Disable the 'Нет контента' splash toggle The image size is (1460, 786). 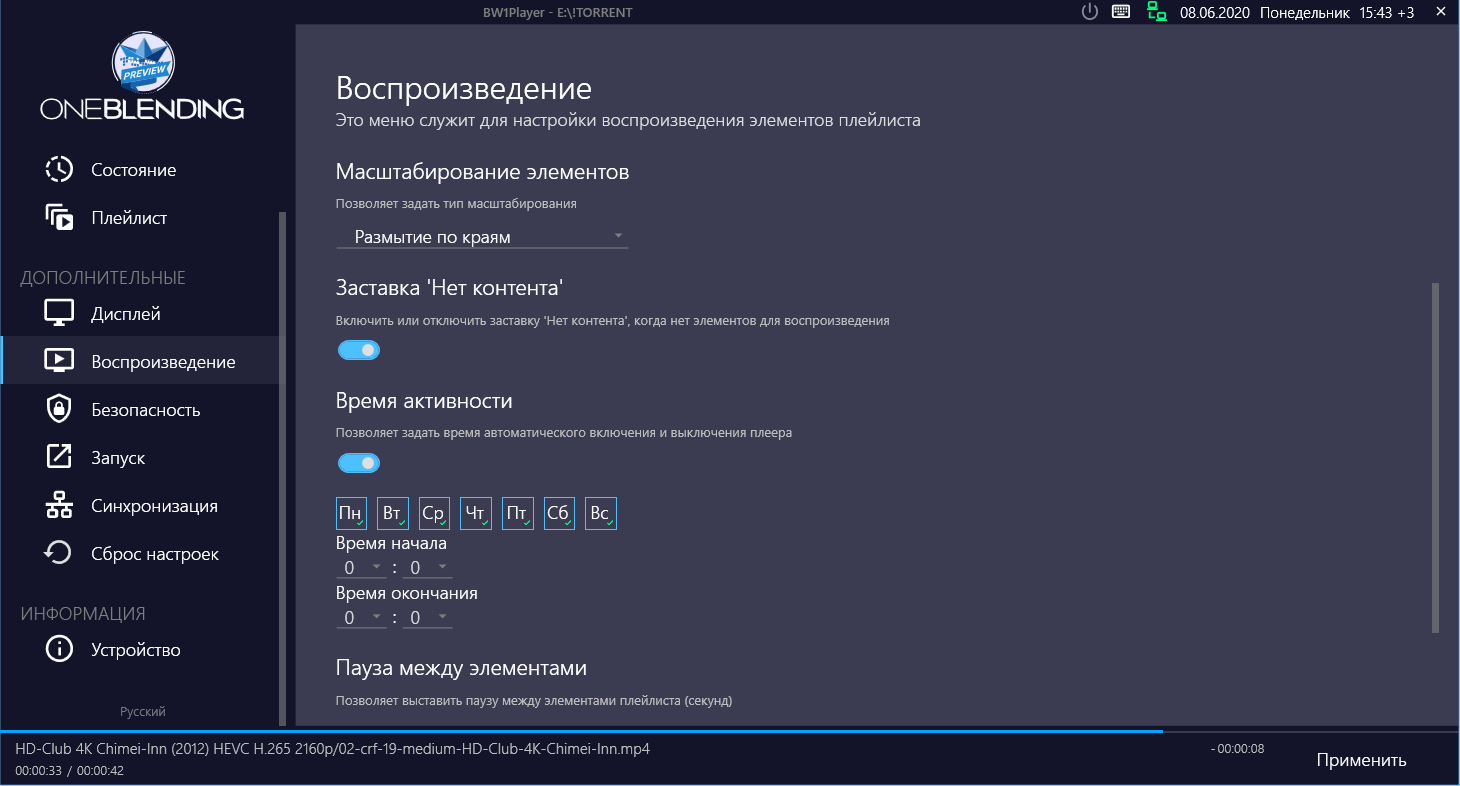coord(359,351)
